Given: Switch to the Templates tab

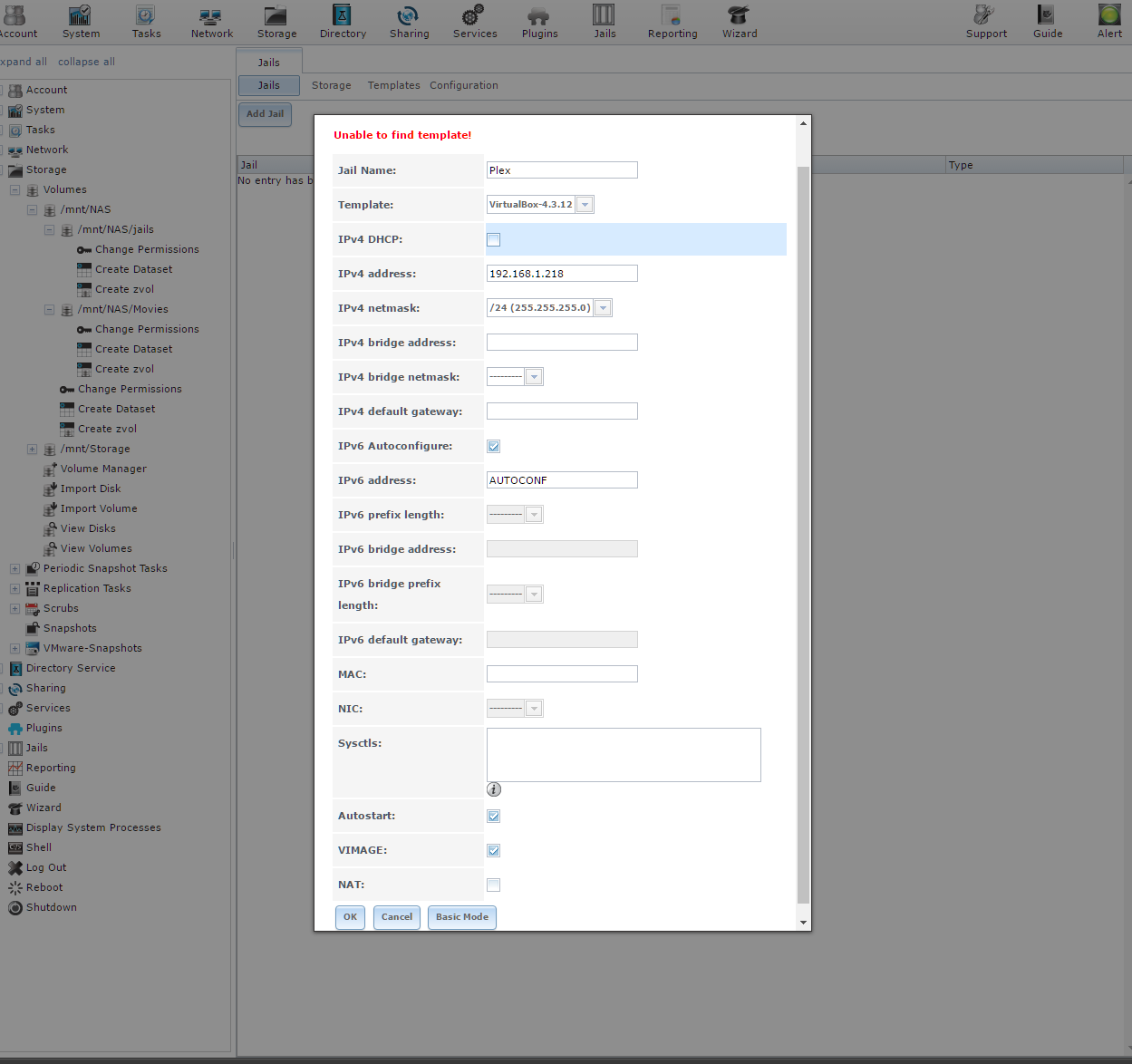Looking at the screenshot, I should [393, 85].
